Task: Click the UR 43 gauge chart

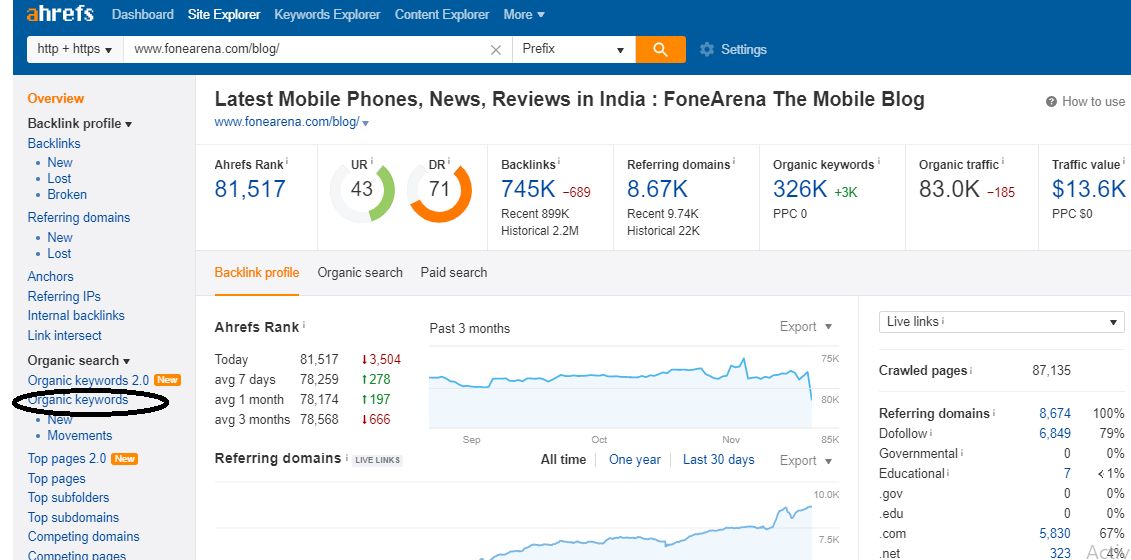Action: [x=362, y=191]
